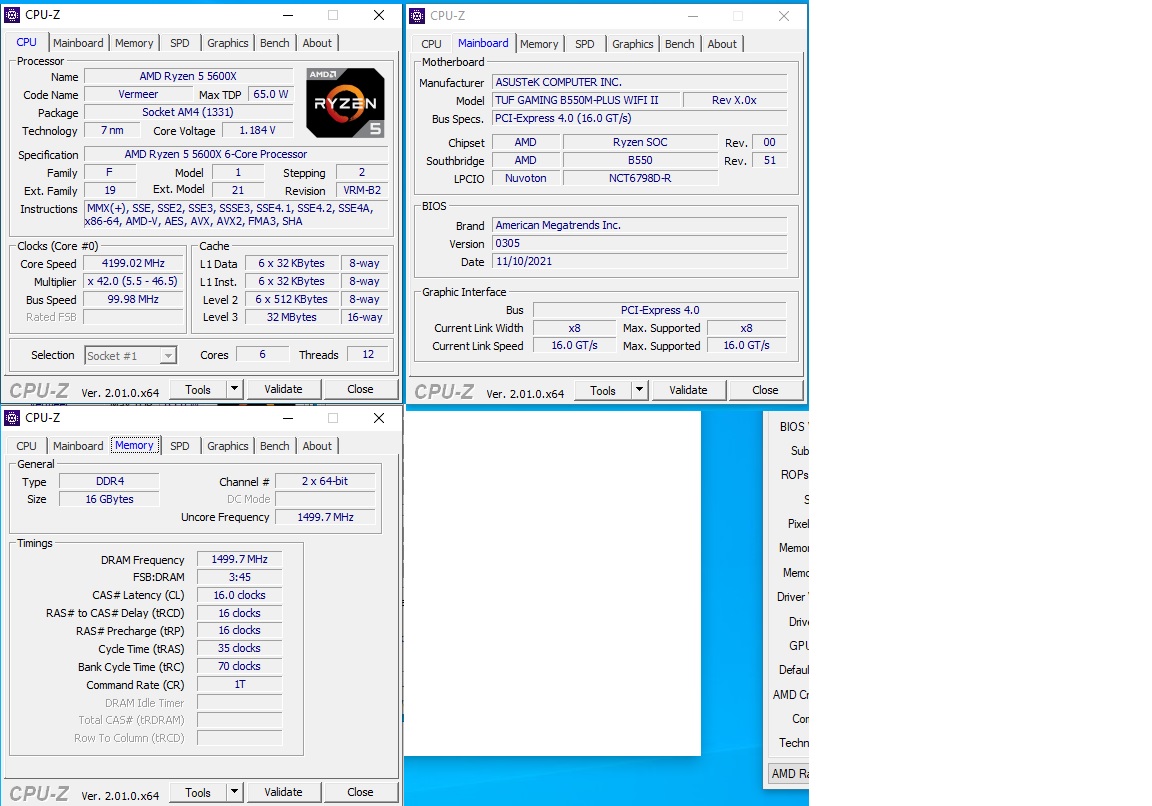The width and height of the screenshot is (1152, 806).
Task: Click the partially visible AMD Ra button at right
Action: tap(789, 773)
